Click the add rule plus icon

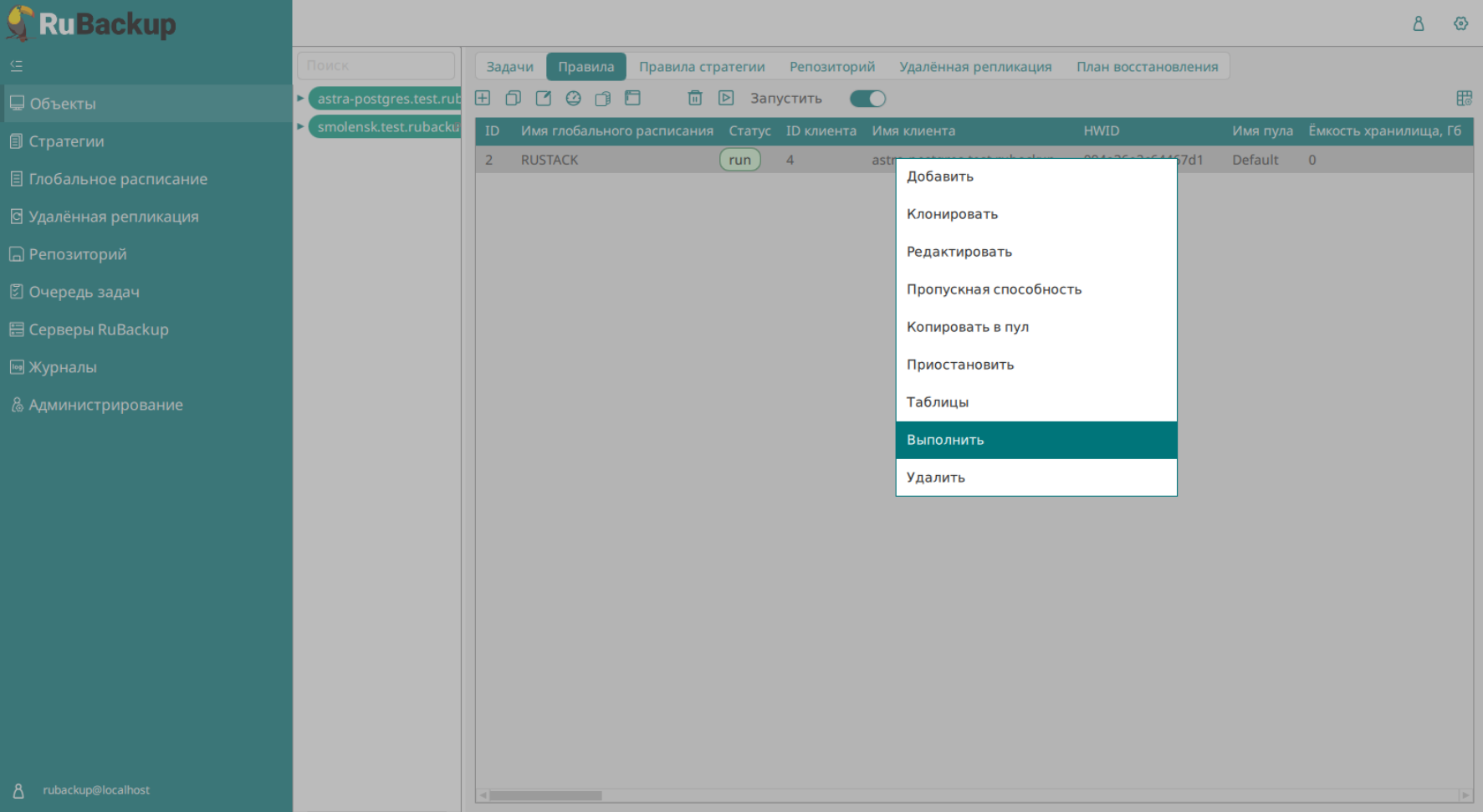click(x=483, y=99)
